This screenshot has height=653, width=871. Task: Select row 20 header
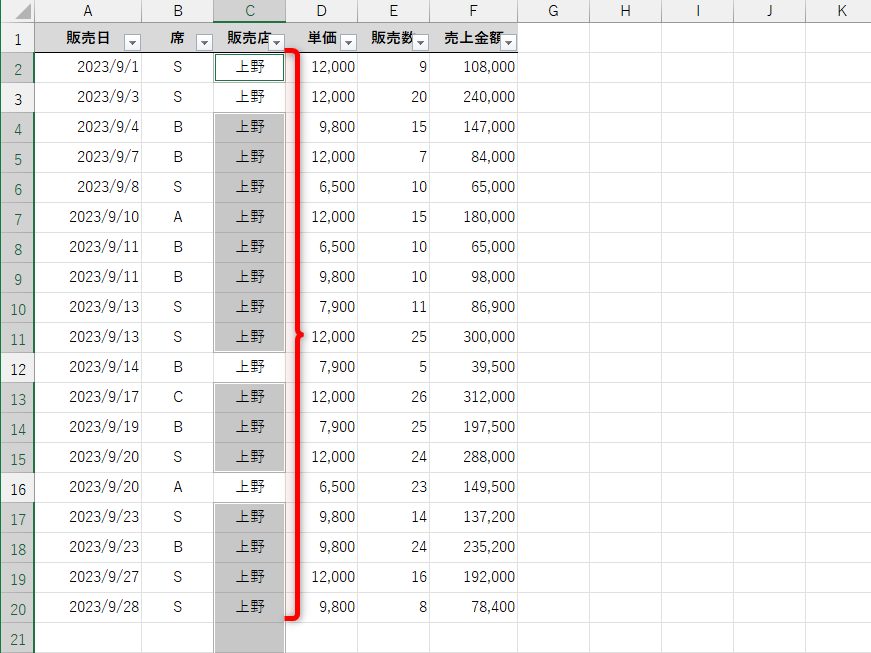click(18, 608)
